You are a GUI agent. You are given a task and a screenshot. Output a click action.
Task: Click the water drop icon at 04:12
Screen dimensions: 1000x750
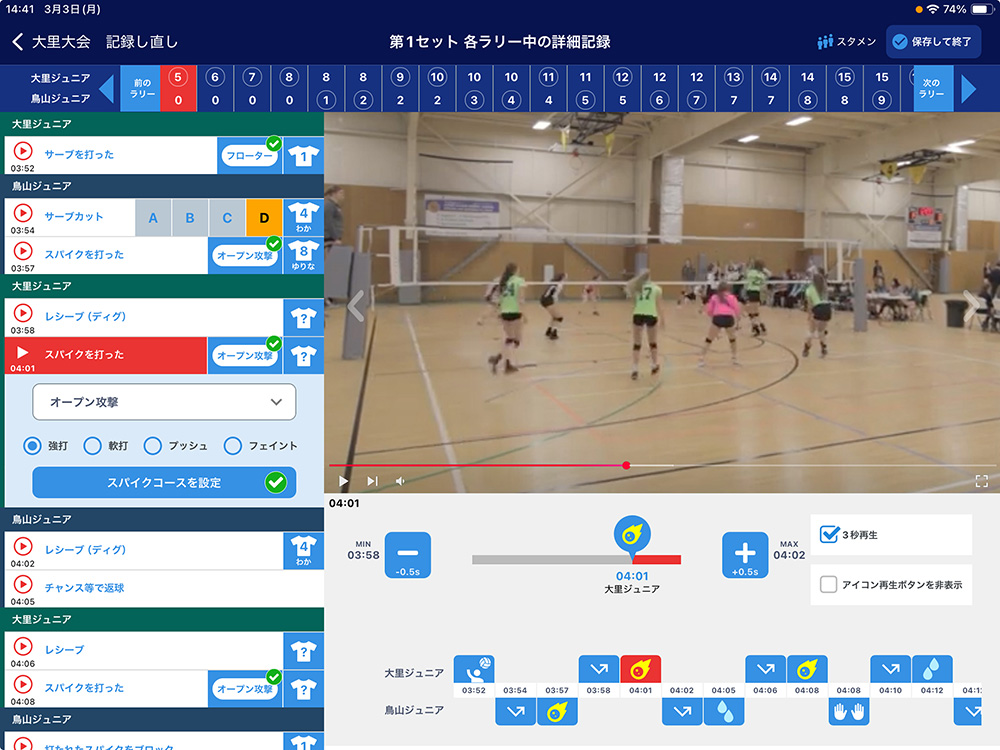pos(932,669)
